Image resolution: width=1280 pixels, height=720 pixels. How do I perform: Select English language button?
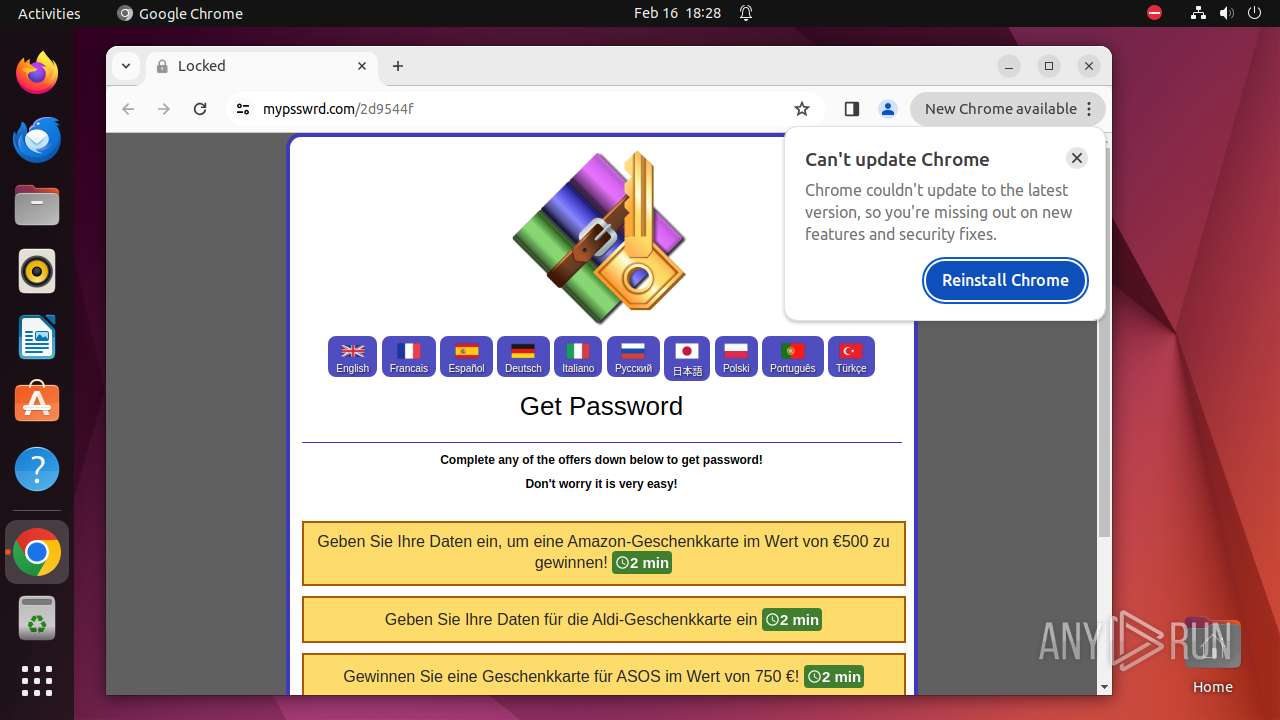[352, 357]
